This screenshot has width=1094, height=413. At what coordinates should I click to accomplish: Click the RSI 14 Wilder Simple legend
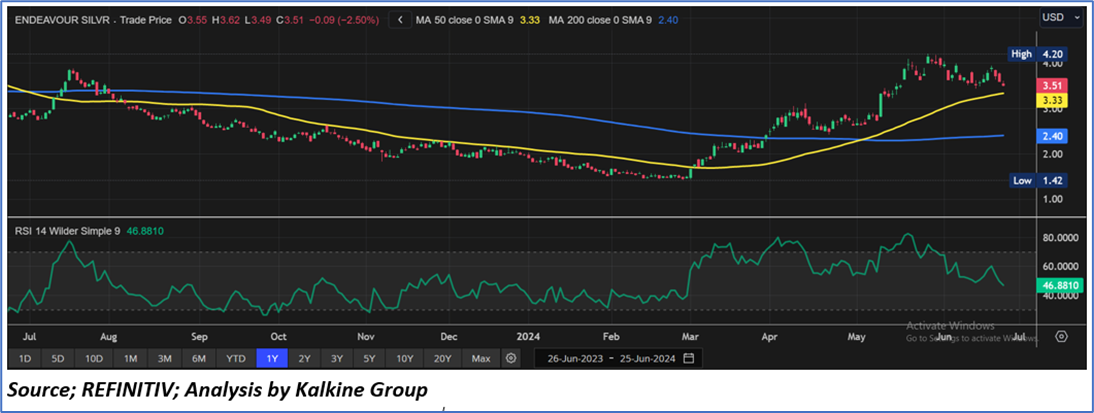(66, 231)
